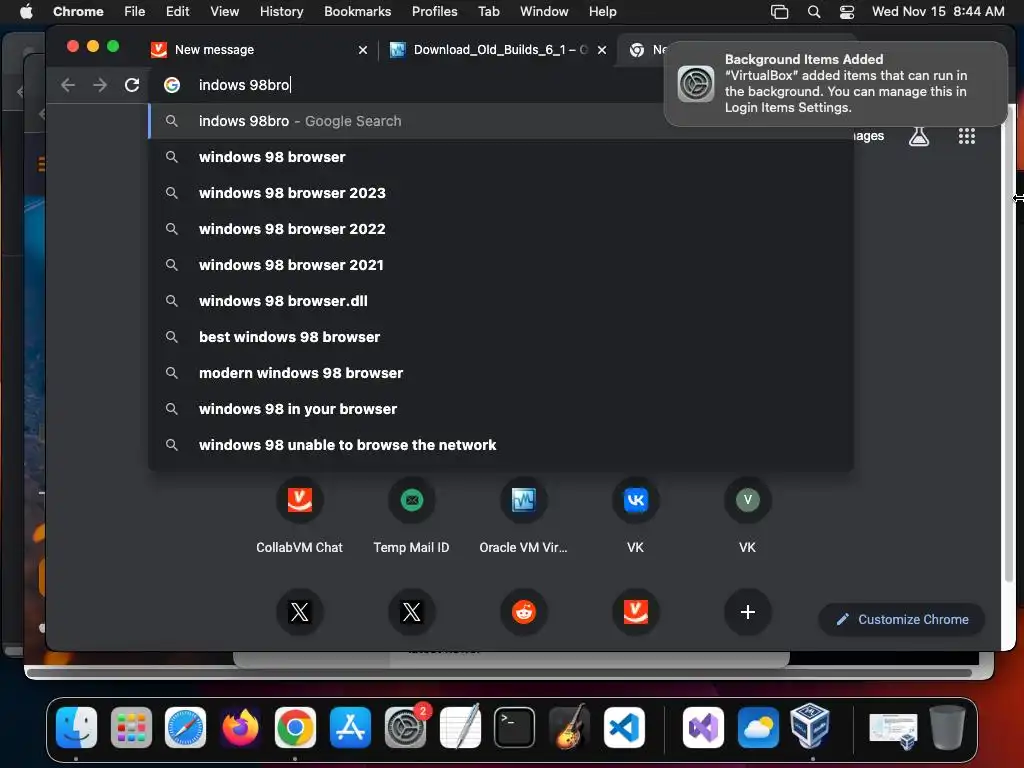
Task: Click the Customize Chrome button
Action: pyautogui.click(x=902, y=619)
